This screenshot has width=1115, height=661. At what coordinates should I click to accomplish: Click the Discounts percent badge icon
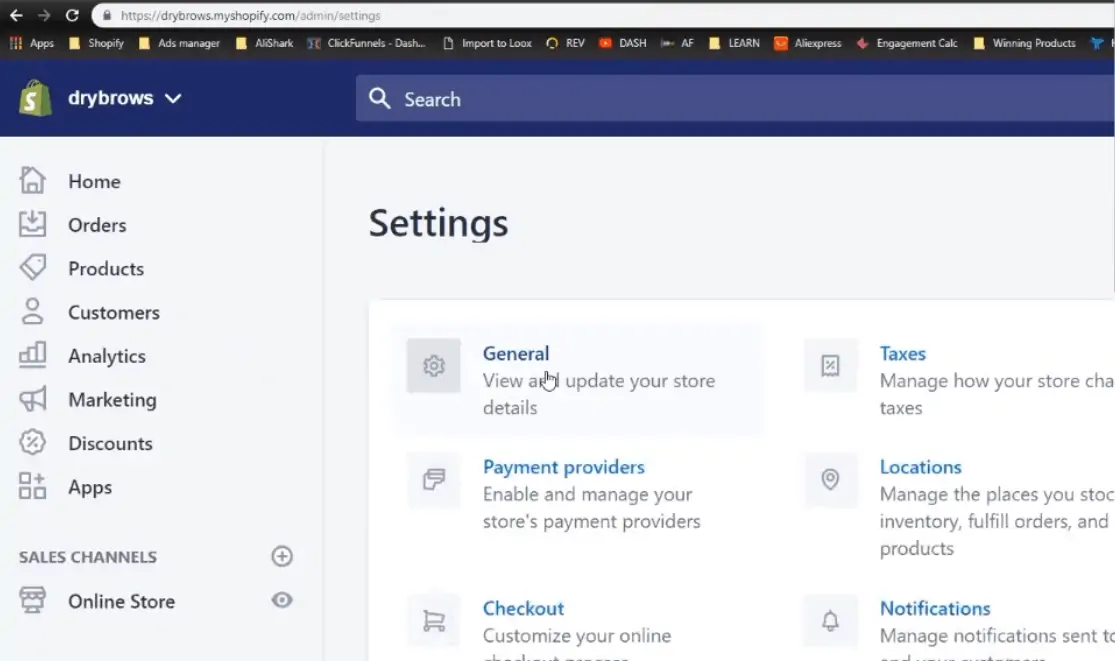tap(33, 443)
